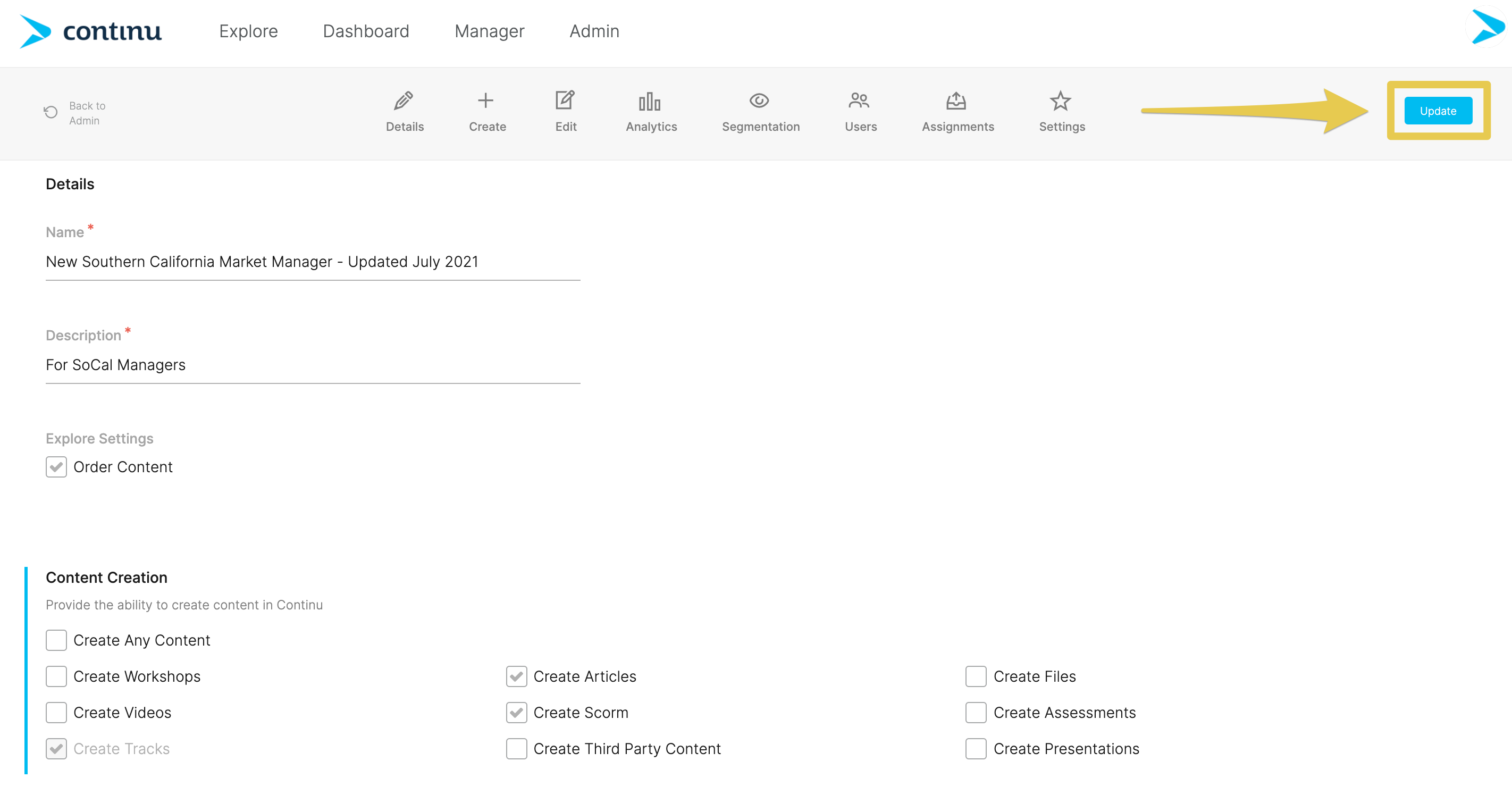Viewport: 1512px width, 803px height.
Task: Click the Content Creation section heading
Action: [x=107, y=578]
